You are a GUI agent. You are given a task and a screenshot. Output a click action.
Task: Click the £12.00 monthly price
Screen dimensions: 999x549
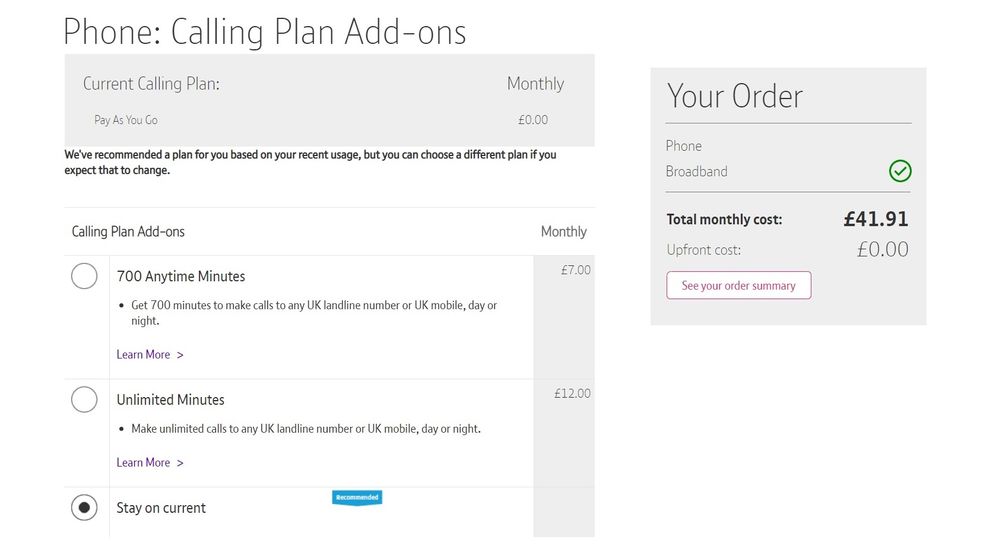click(572, 394)
